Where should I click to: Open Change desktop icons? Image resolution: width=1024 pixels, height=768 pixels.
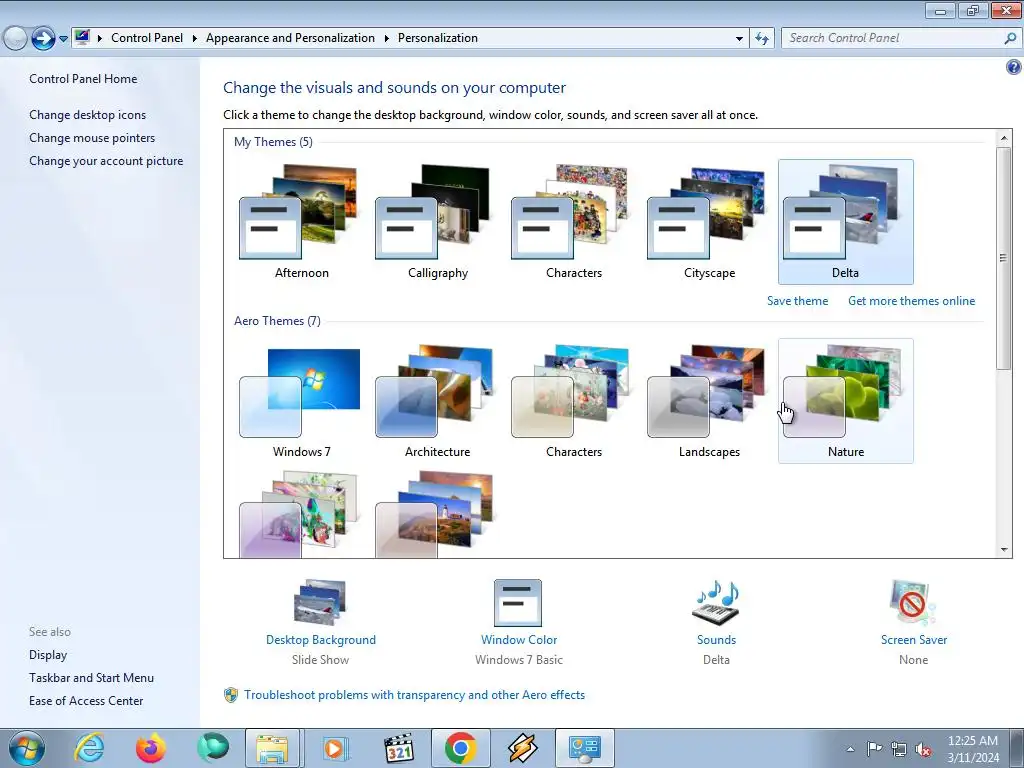88,115
